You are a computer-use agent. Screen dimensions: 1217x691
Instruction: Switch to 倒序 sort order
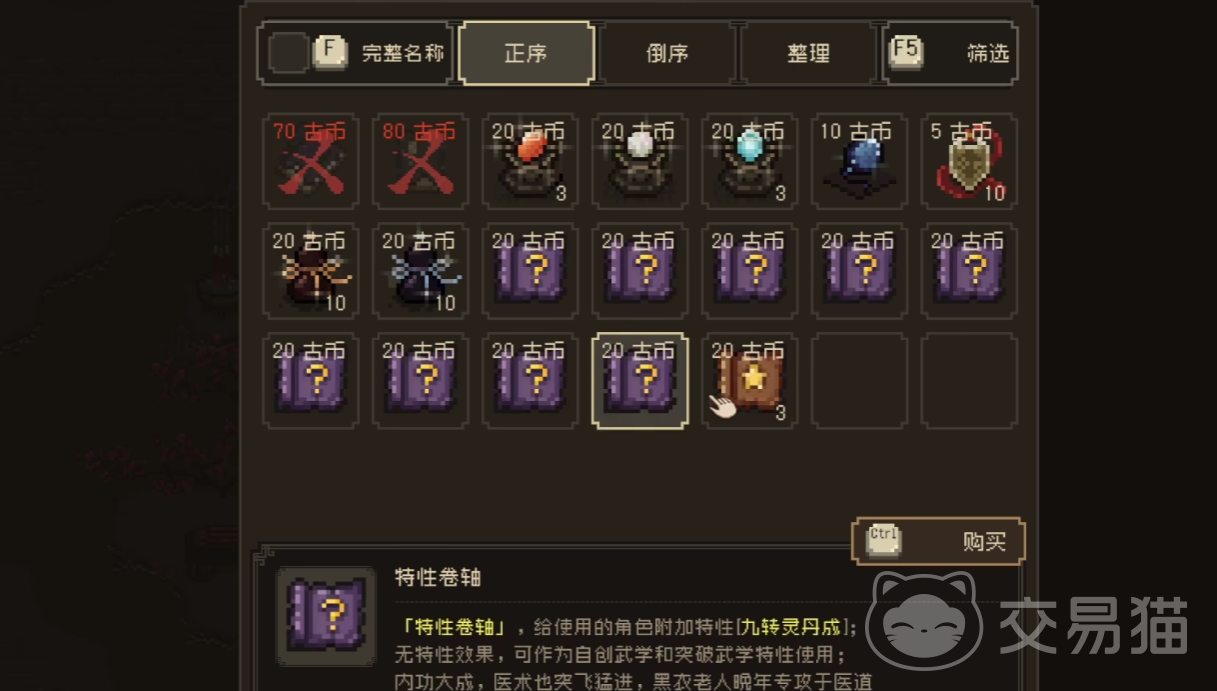[x=667, y=53]
